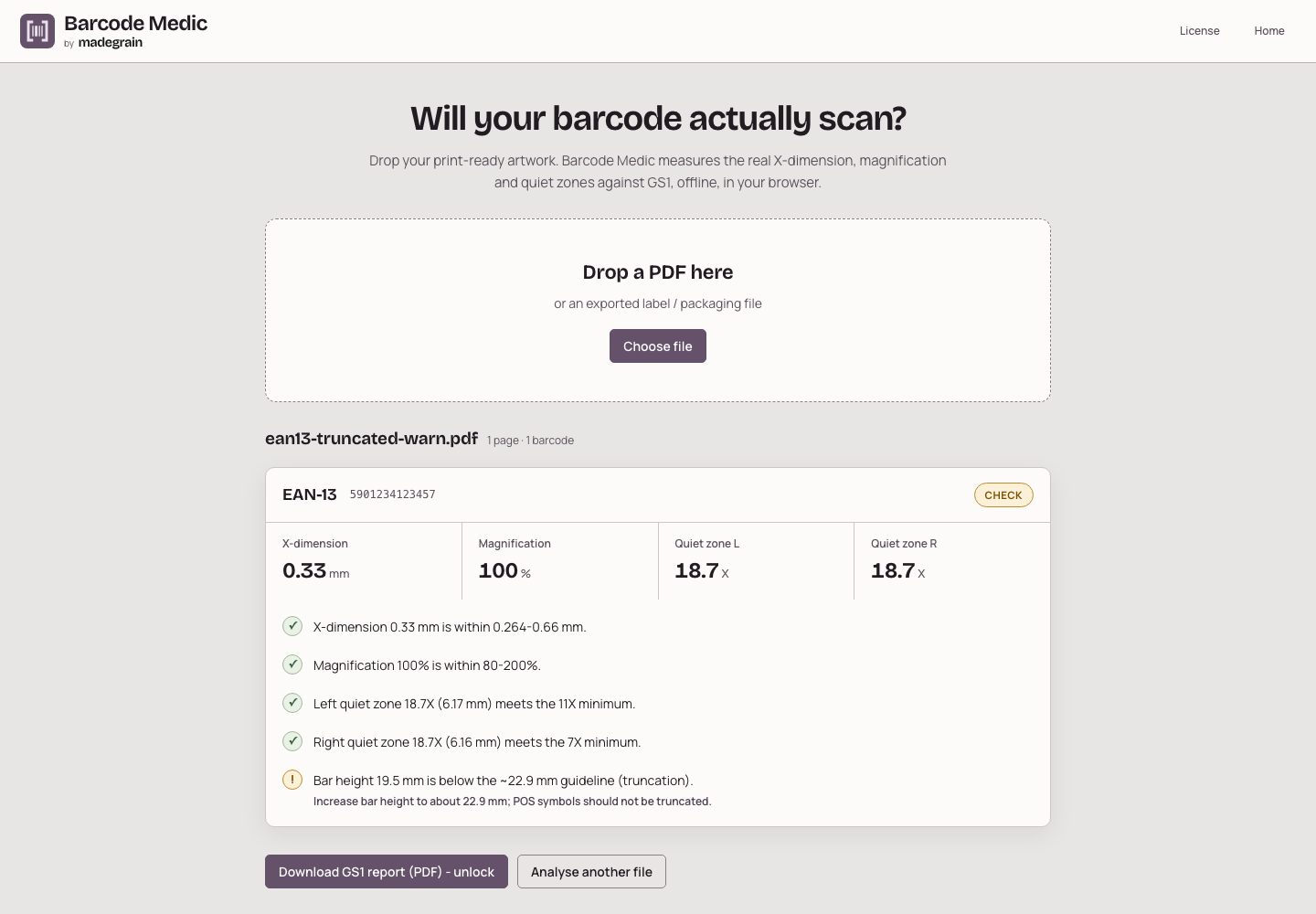Click the green check icon beside Magnification result
Screen dimensions: 1316x914
coord(292,664)
